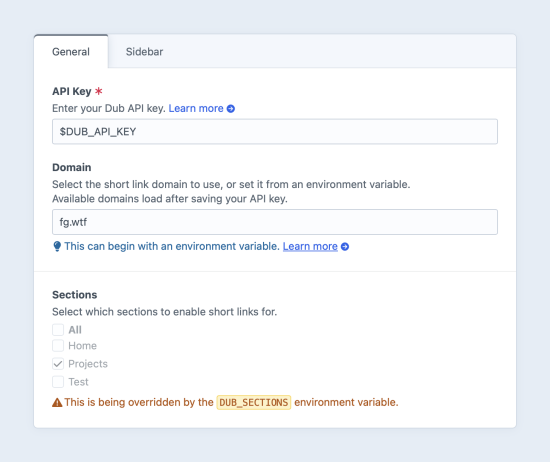The height and width of the screenshot is (462, 550).
Task: Click the API Key heading label
Action: coord(72,92)
